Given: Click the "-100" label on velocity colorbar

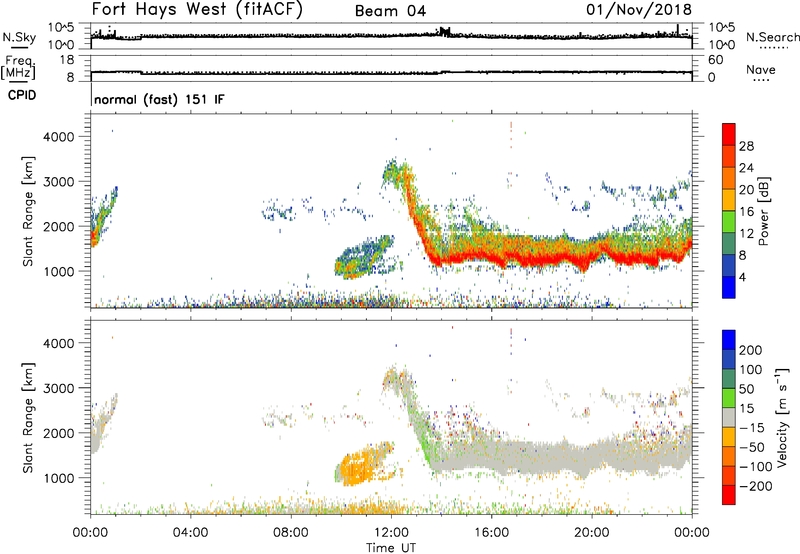Looking at the screenshot, I should pyautogui.click(x=755, y=467).
